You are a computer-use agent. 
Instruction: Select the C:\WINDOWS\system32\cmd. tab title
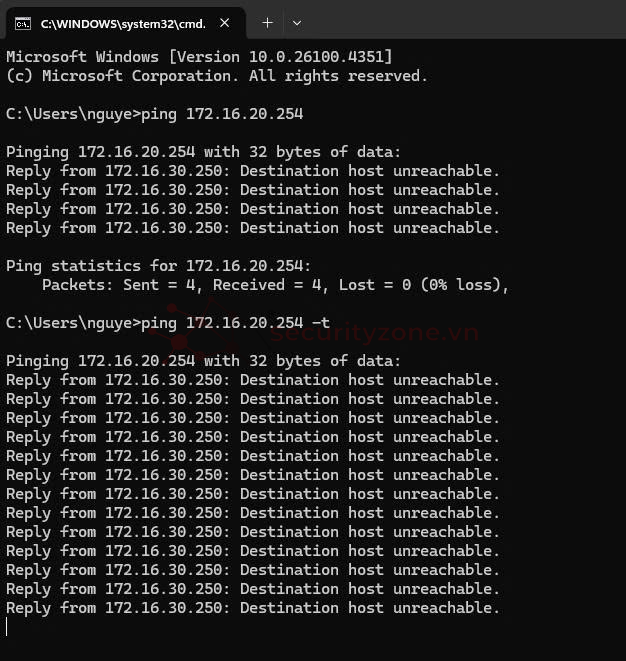[x=123, y=24]
